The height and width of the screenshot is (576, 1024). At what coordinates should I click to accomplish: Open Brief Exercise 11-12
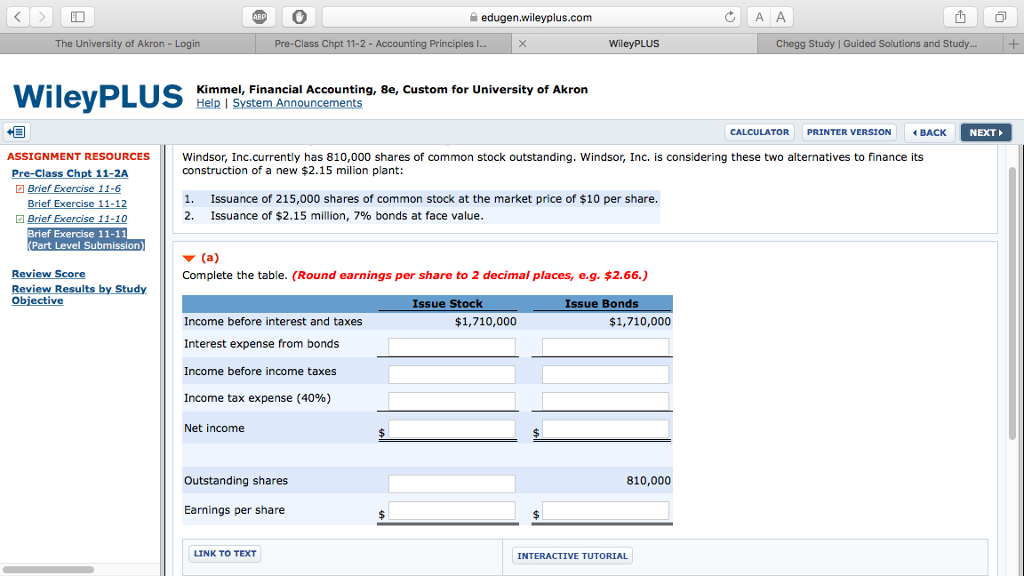[77, 203]
